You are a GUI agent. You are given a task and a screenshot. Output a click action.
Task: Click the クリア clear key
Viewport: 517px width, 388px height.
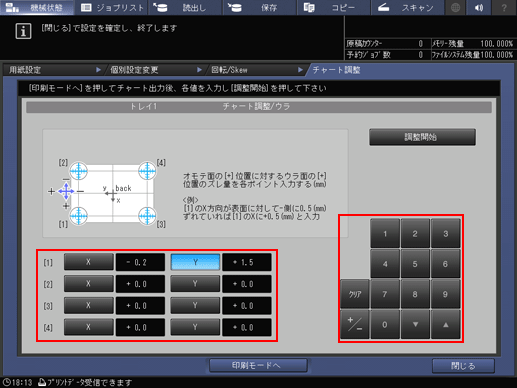355,294
